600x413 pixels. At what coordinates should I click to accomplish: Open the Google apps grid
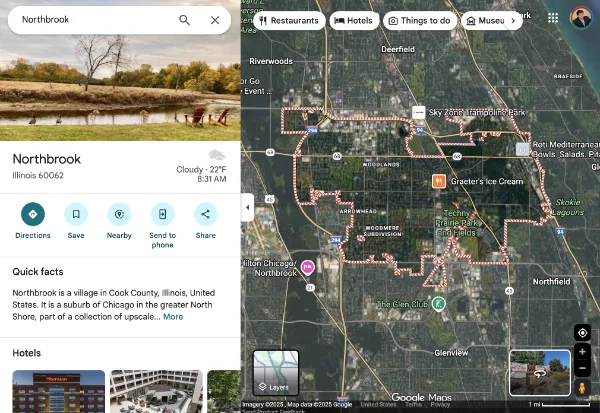(553, 18)
